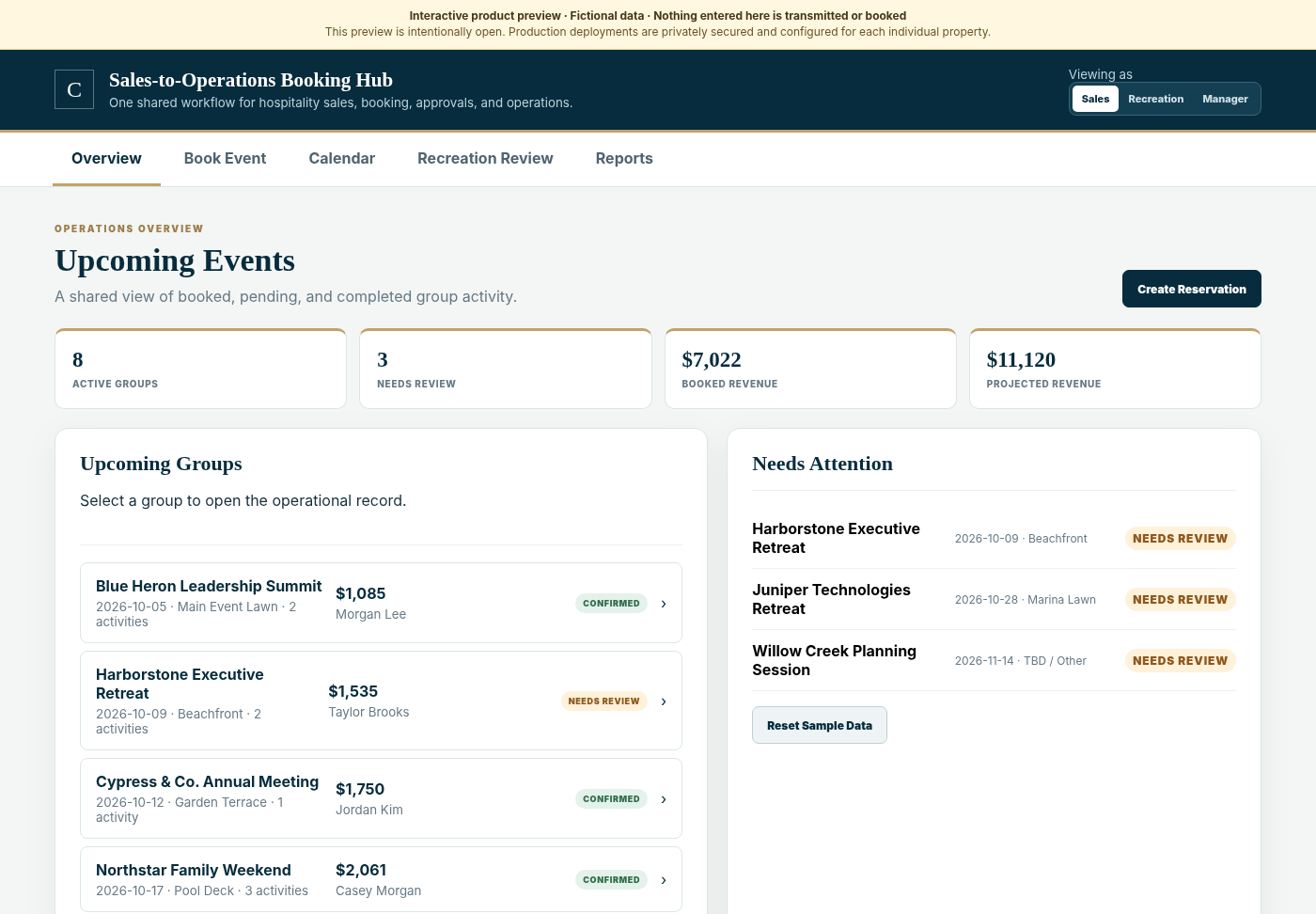Screen dimensions: 1316x914
Task: Click the $2,061 amount for Casey Morgan
Action: [361, 870]
